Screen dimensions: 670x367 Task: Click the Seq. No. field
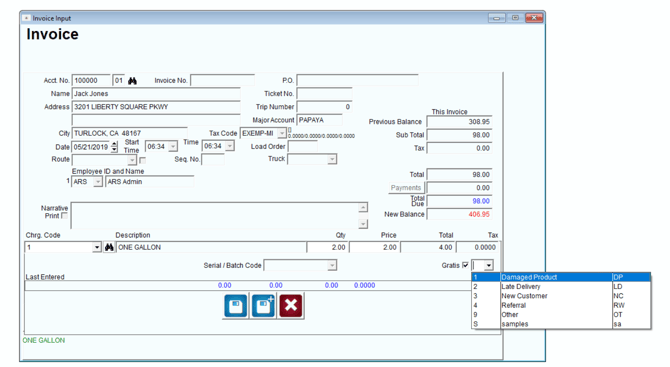coord(213,160)
